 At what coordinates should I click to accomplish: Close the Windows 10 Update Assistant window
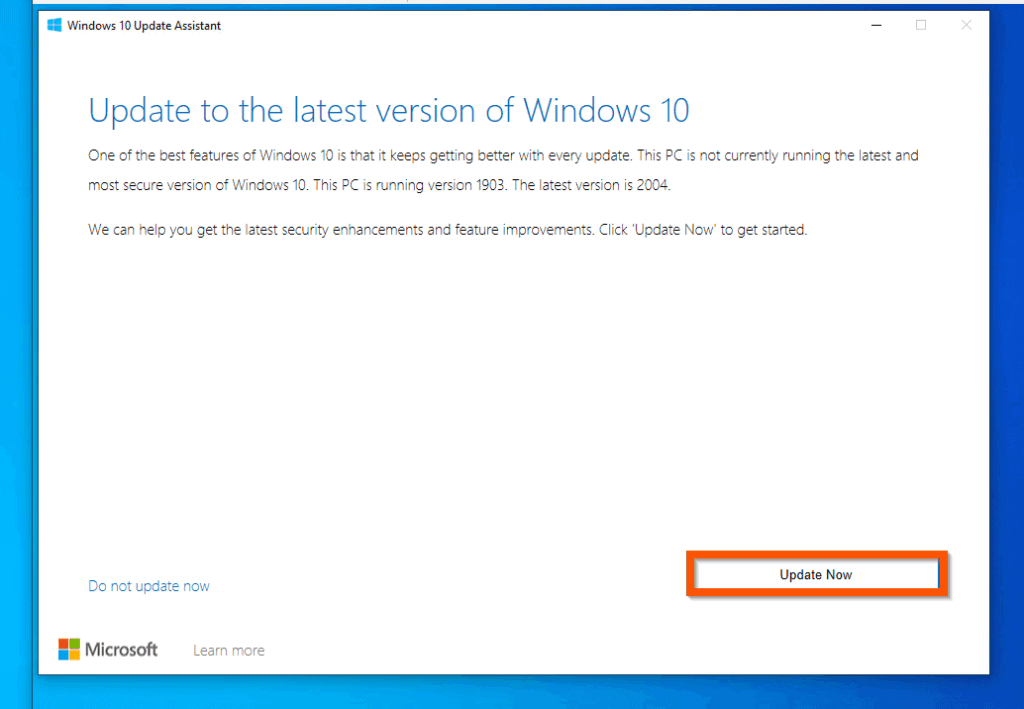click(966, 24)
